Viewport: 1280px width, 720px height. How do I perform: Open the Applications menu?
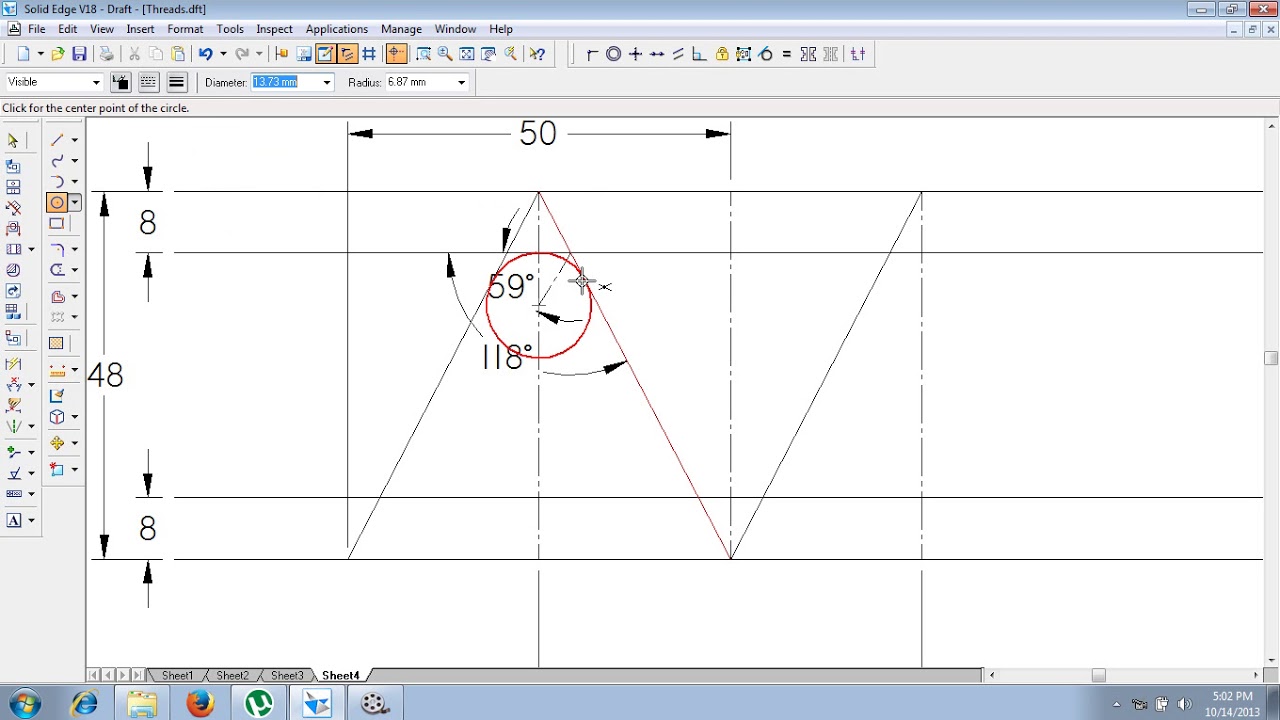coord(336,29)
